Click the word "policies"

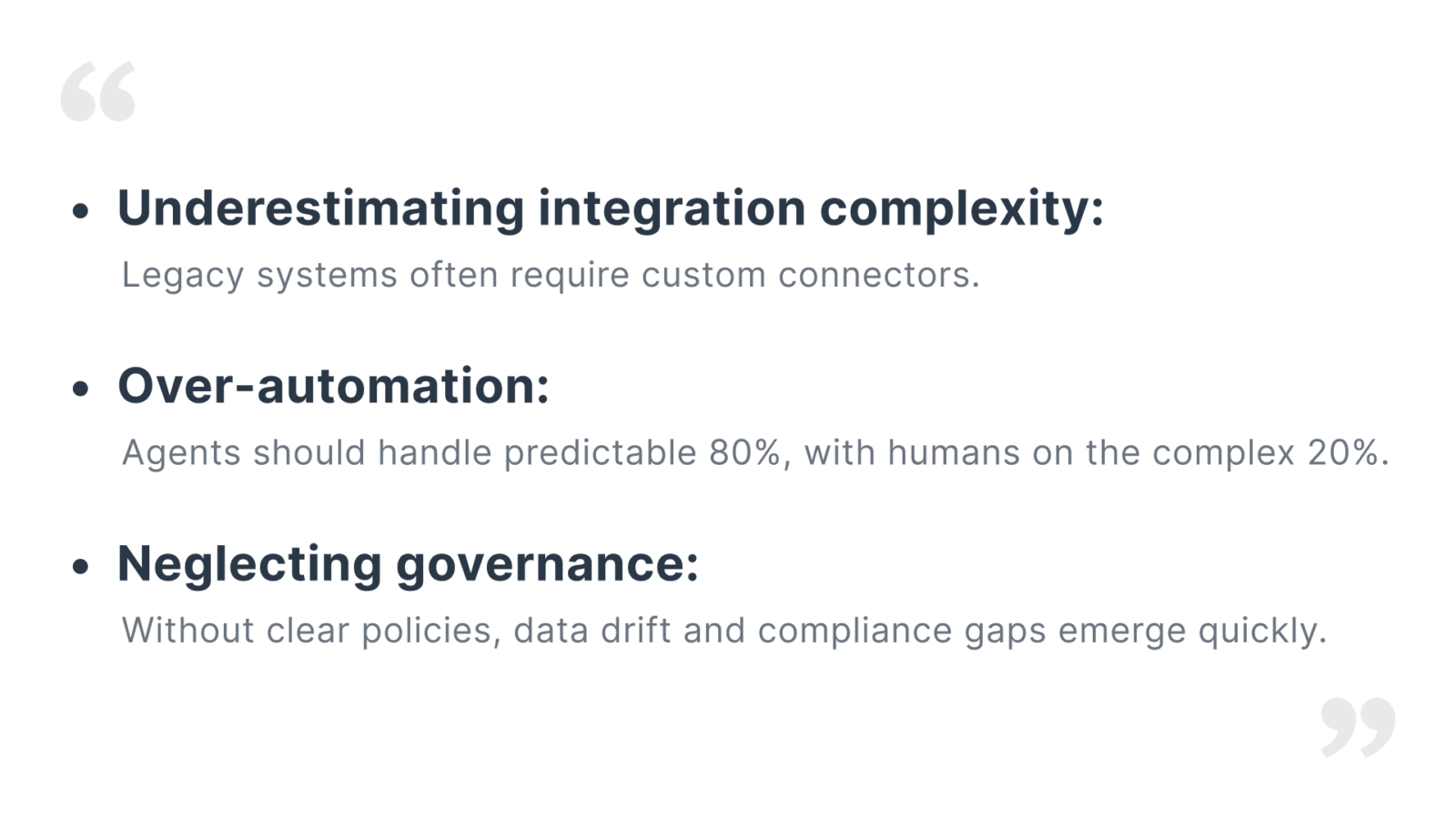pos(427,630)
